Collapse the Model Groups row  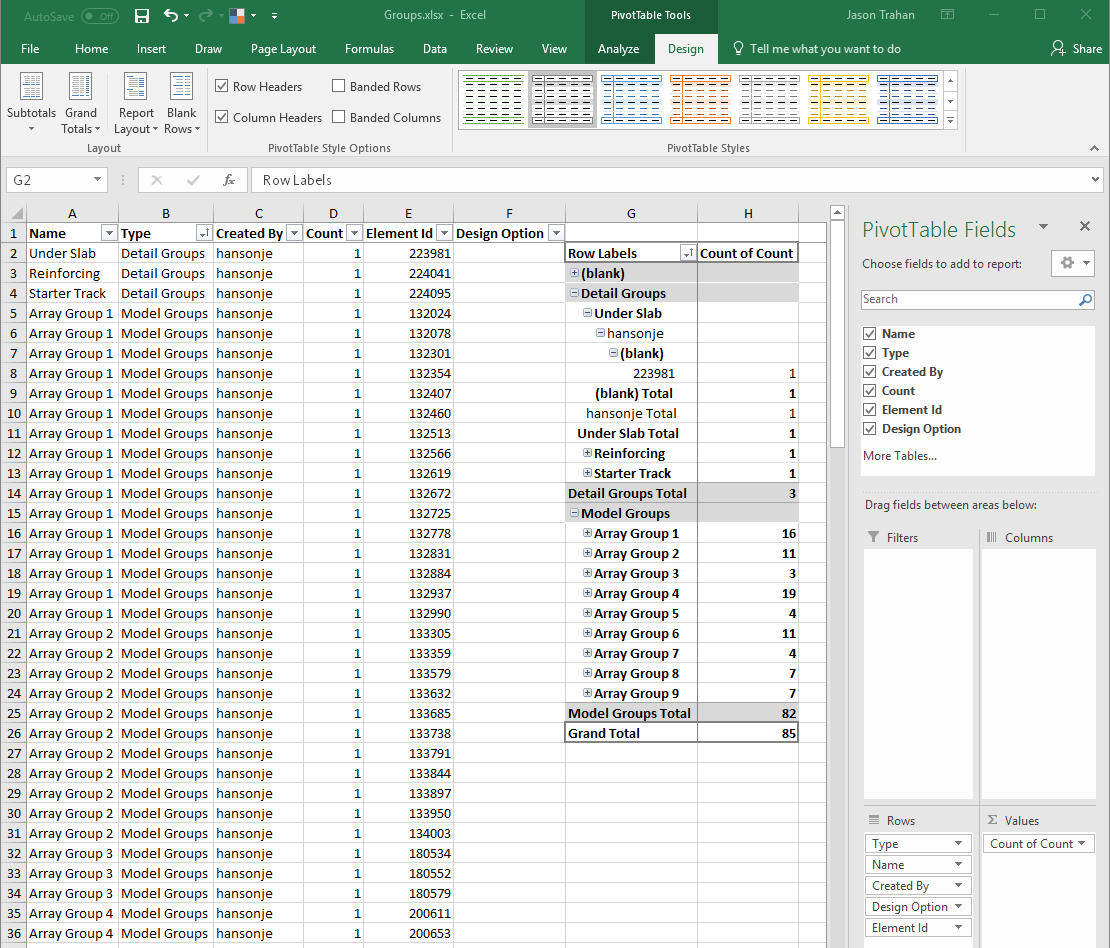coord(574,514)
